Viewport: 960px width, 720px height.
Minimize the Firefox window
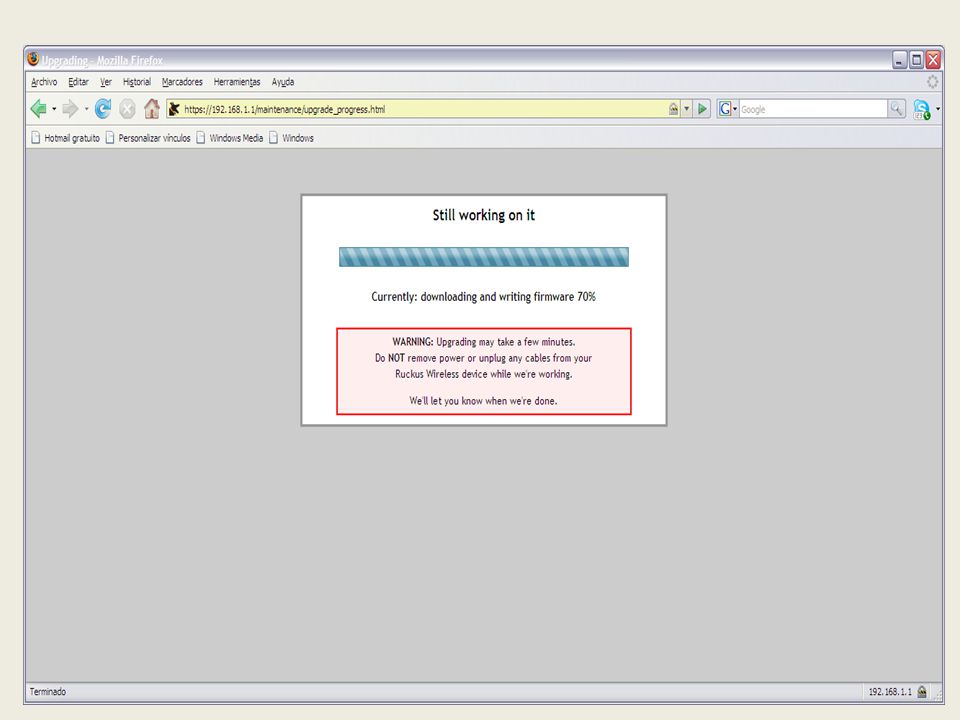point(899,59)
